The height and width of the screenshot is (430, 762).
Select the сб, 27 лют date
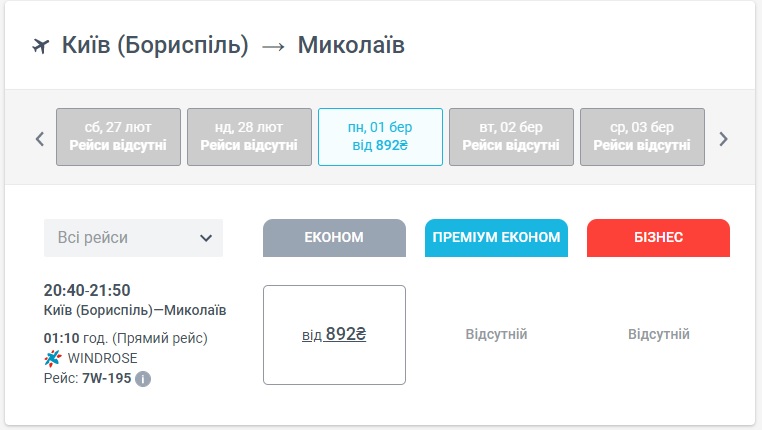tap(118, 136)
